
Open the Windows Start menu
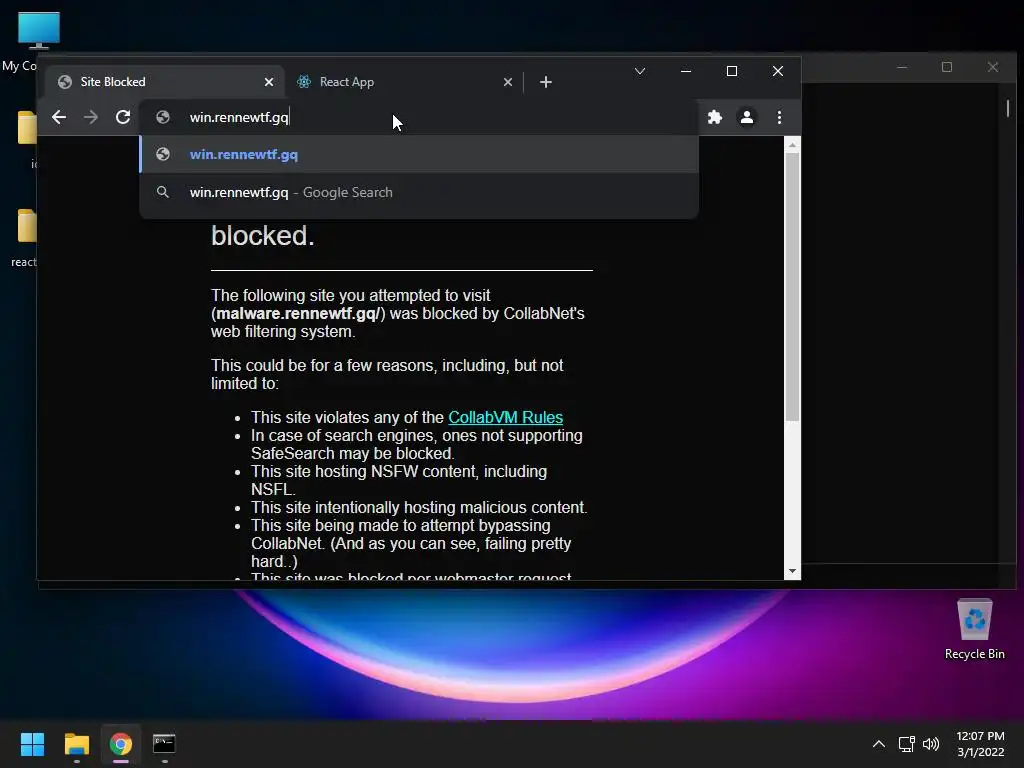click(x=32, y=744)
